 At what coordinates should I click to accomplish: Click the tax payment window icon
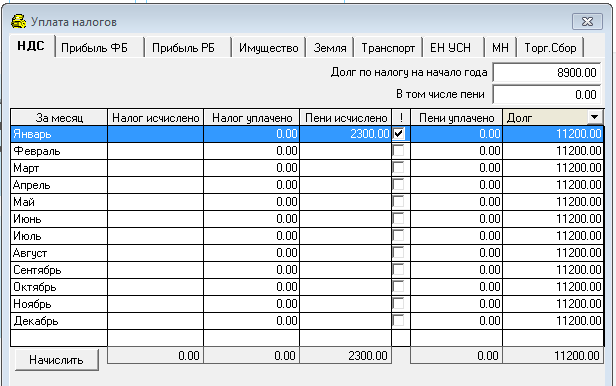click(x=18, y=22)
